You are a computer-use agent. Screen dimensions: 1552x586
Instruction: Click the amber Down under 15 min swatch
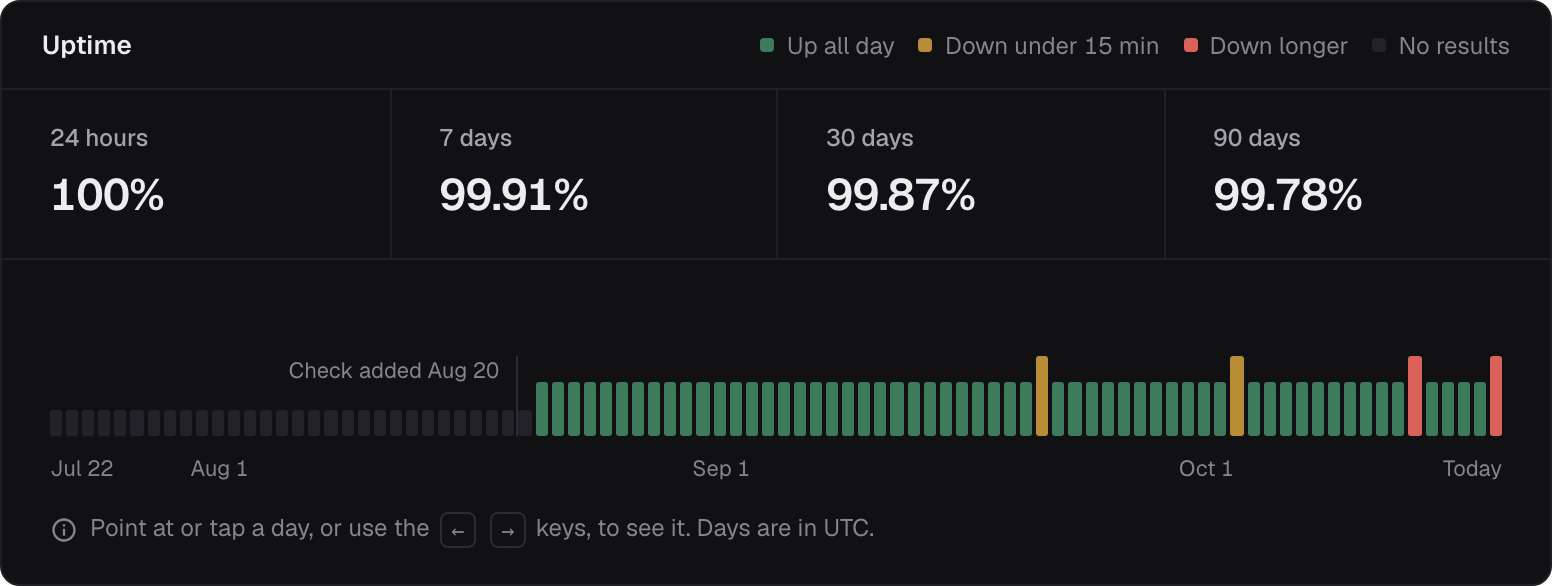[925, 45]
